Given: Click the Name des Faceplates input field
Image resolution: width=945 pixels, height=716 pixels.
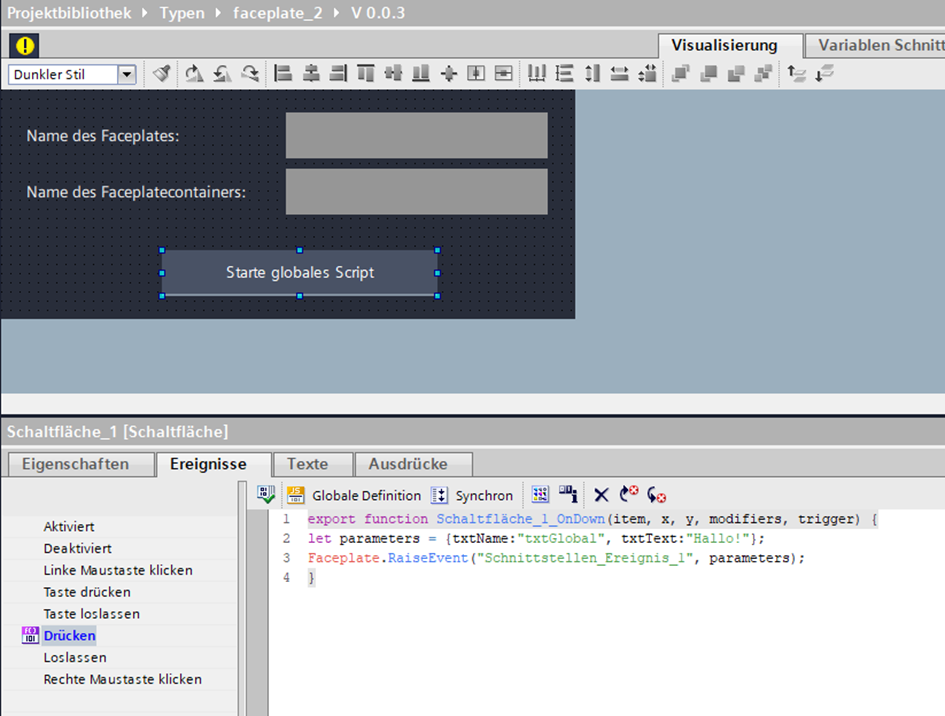Looking at the screenshot, I should (416, 135).
